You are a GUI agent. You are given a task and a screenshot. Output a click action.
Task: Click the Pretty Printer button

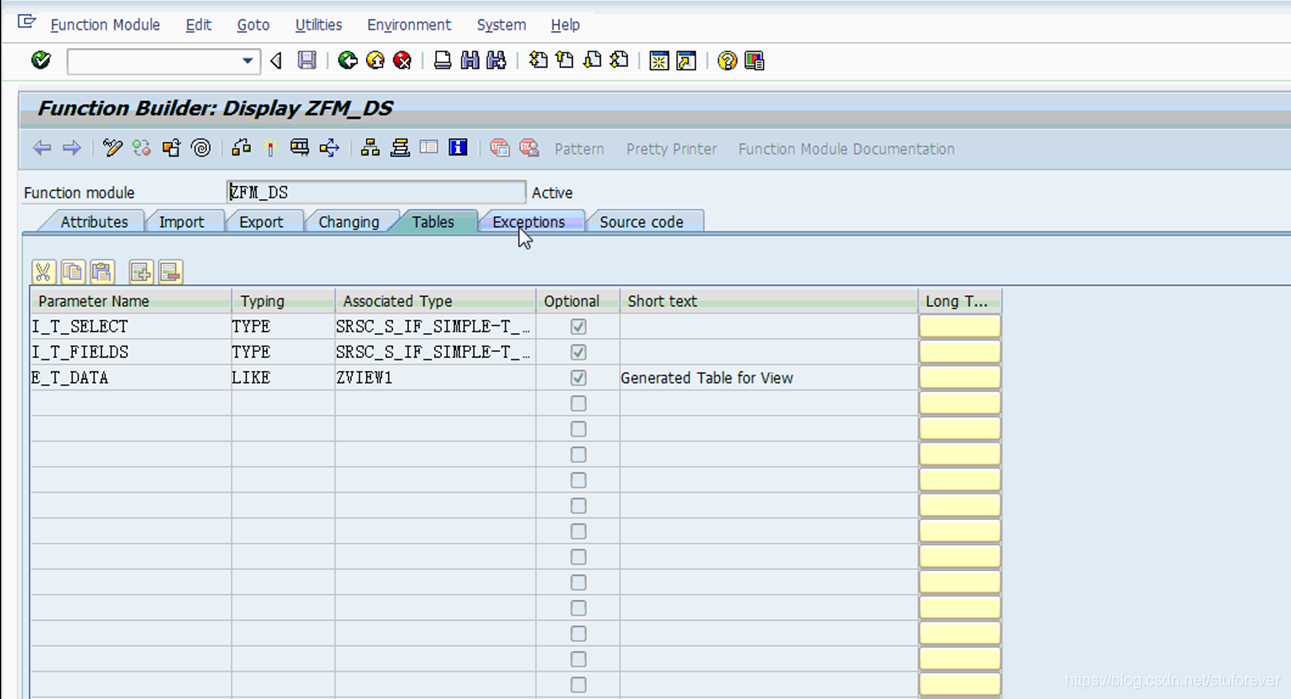[671, 149]
